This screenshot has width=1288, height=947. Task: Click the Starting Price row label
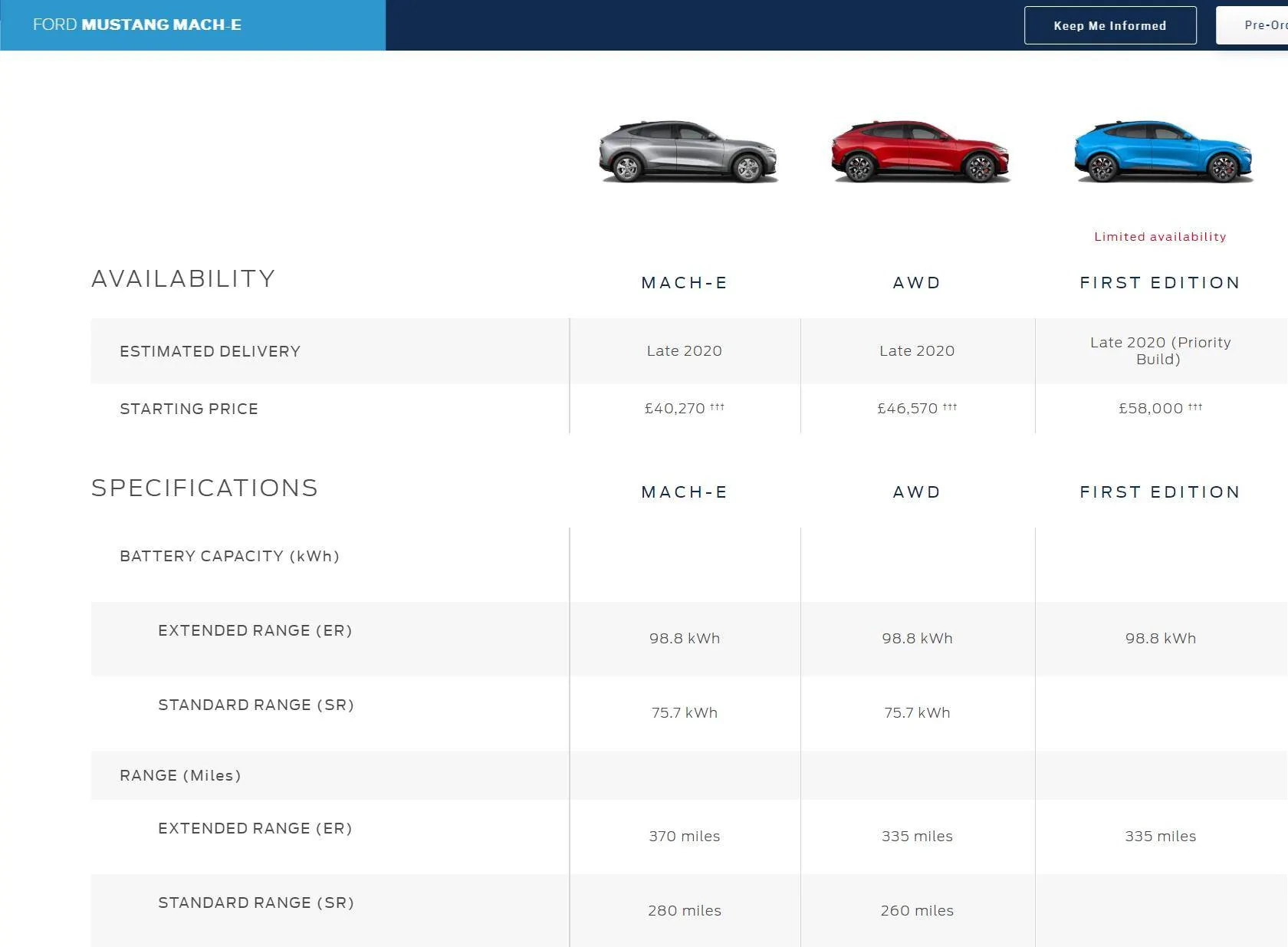(189, 409)
